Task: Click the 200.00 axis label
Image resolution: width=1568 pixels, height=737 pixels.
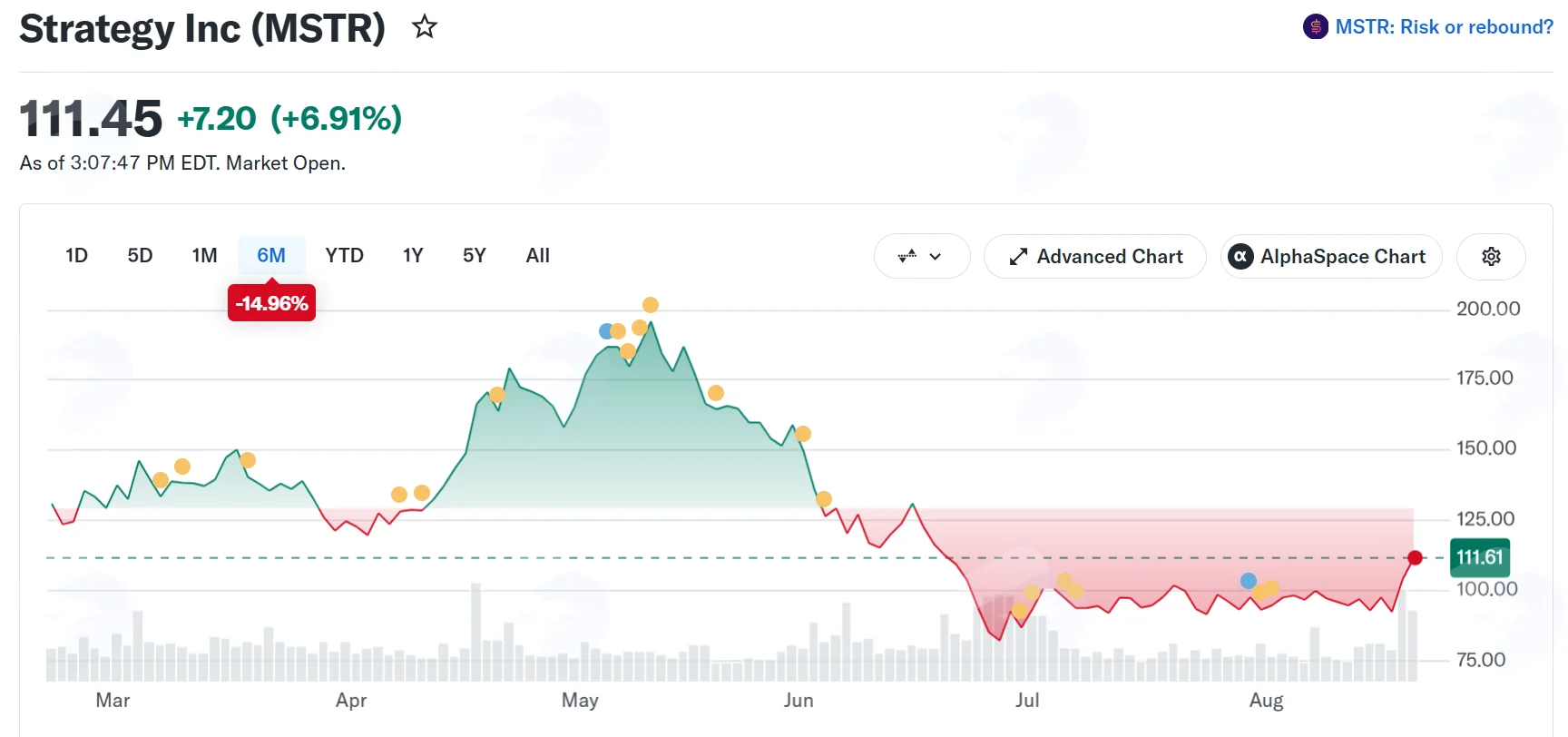Action: (x=1488, y=309)
